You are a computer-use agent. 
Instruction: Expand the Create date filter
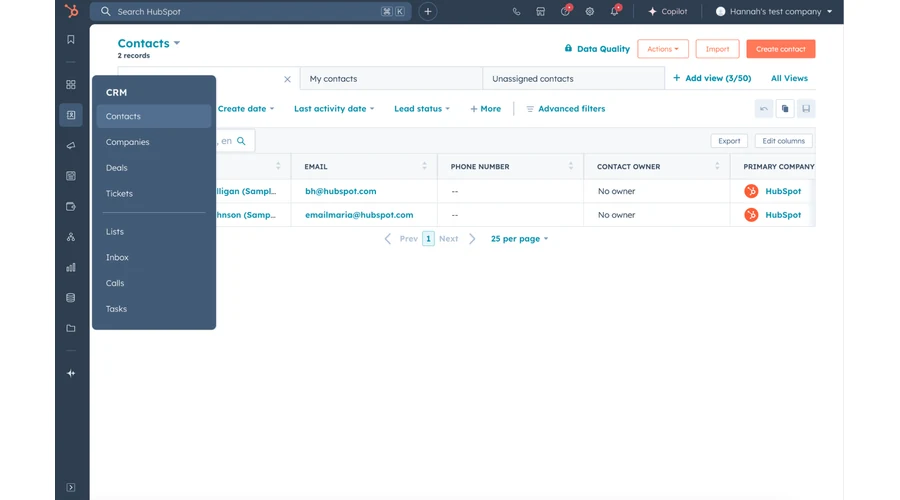pyautogui.click(x=246, y=108)
